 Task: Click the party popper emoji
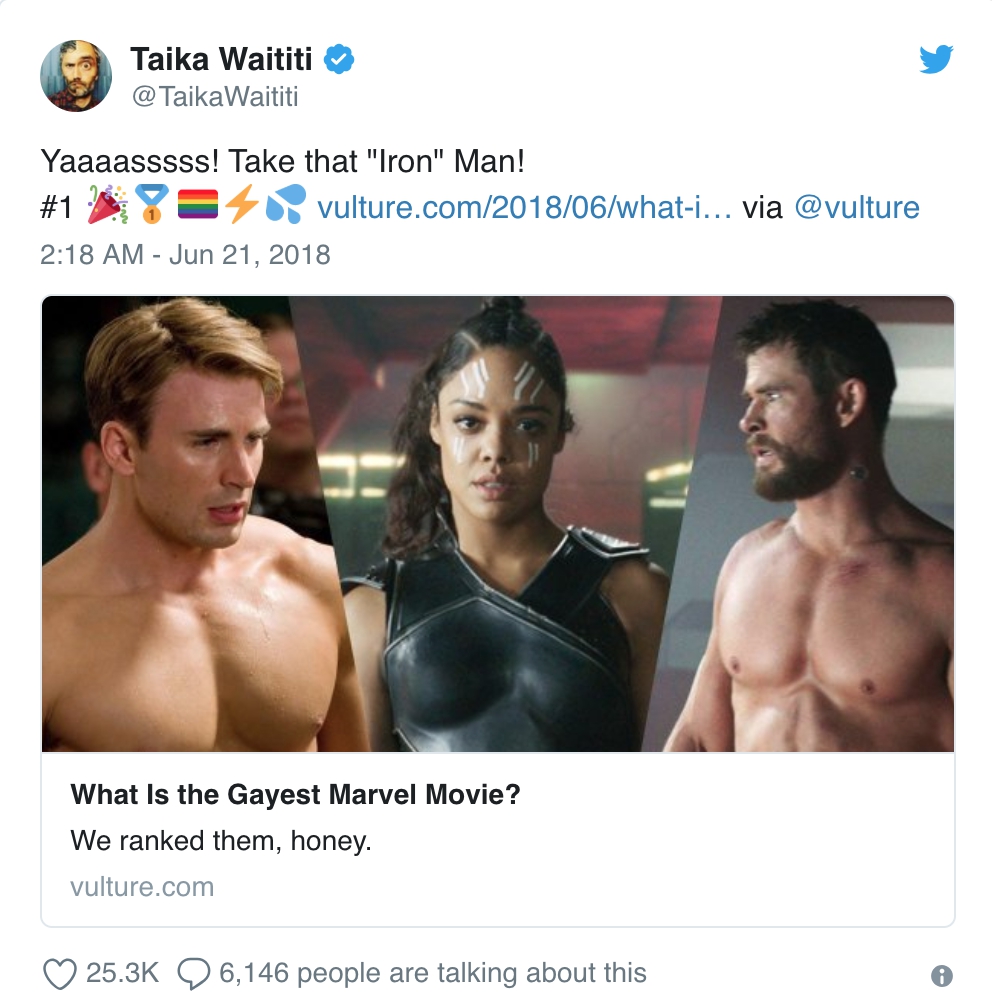coord(108,207)
